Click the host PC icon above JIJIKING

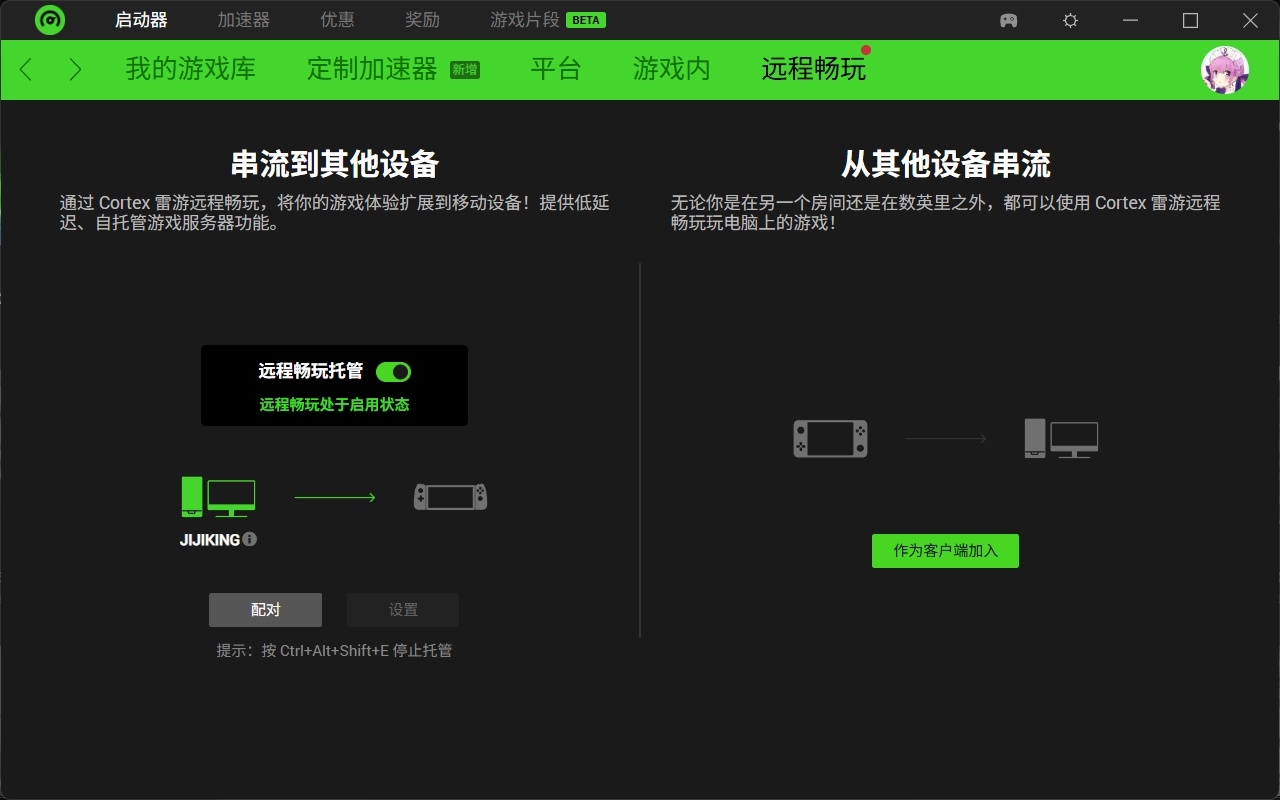pyautogui.click(x=218, y=497)
